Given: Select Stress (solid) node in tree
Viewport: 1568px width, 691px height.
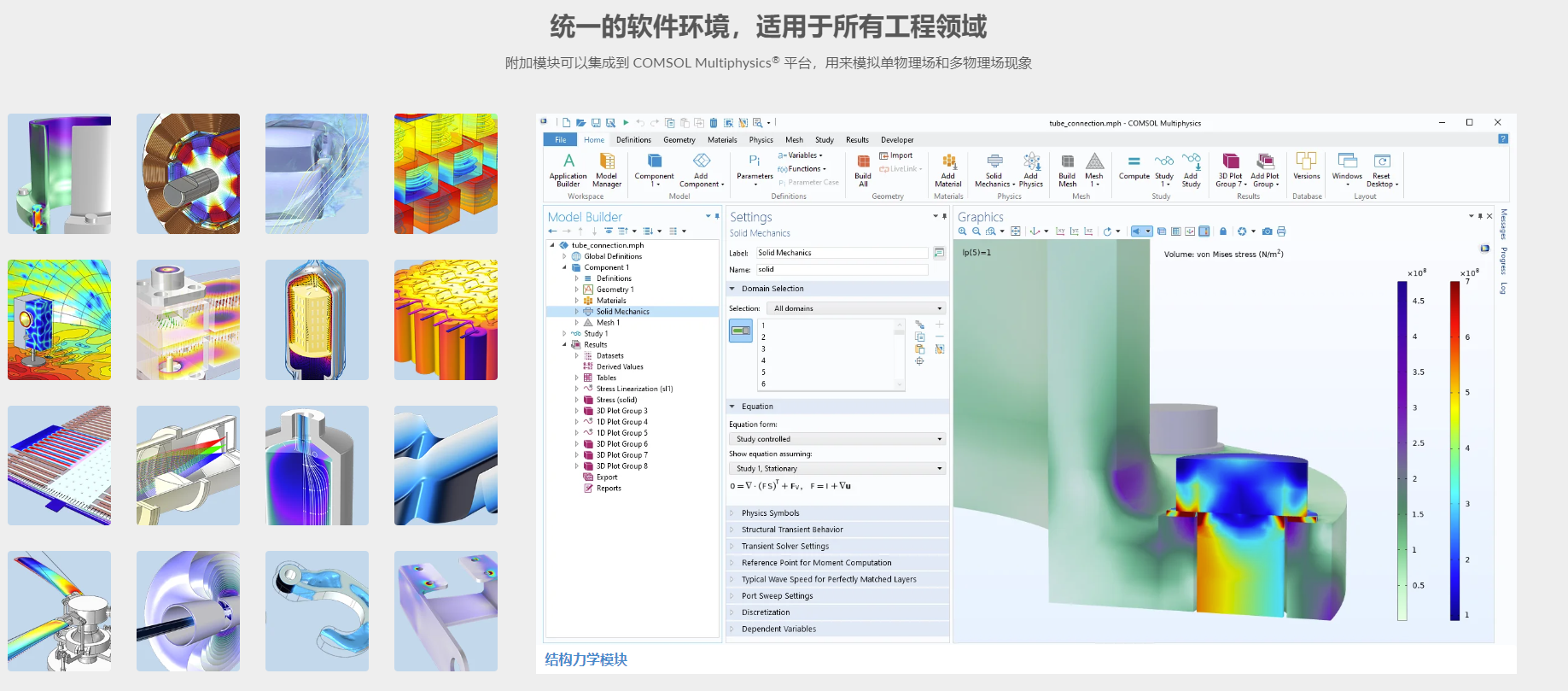Looking at the screenshot, I should (x=616, y=400).
